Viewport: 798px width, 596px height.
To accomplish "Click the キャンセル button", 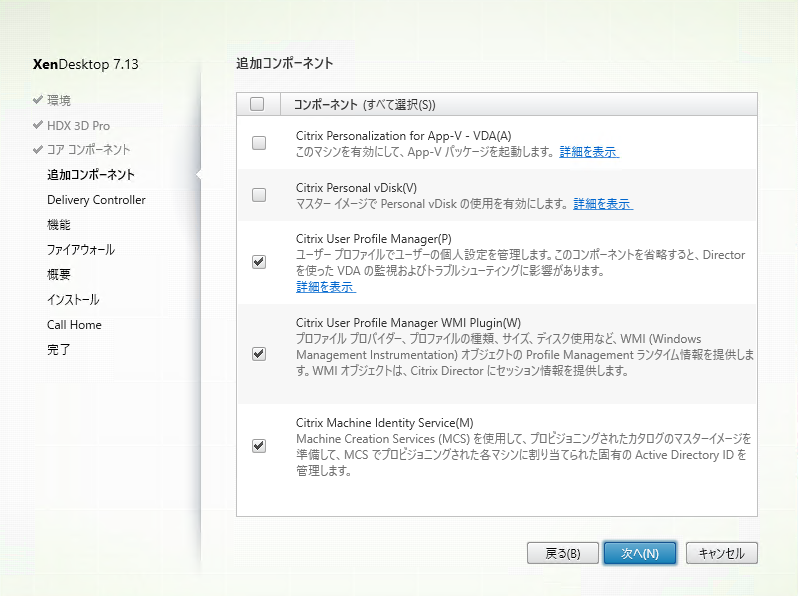I will [722, 553].
